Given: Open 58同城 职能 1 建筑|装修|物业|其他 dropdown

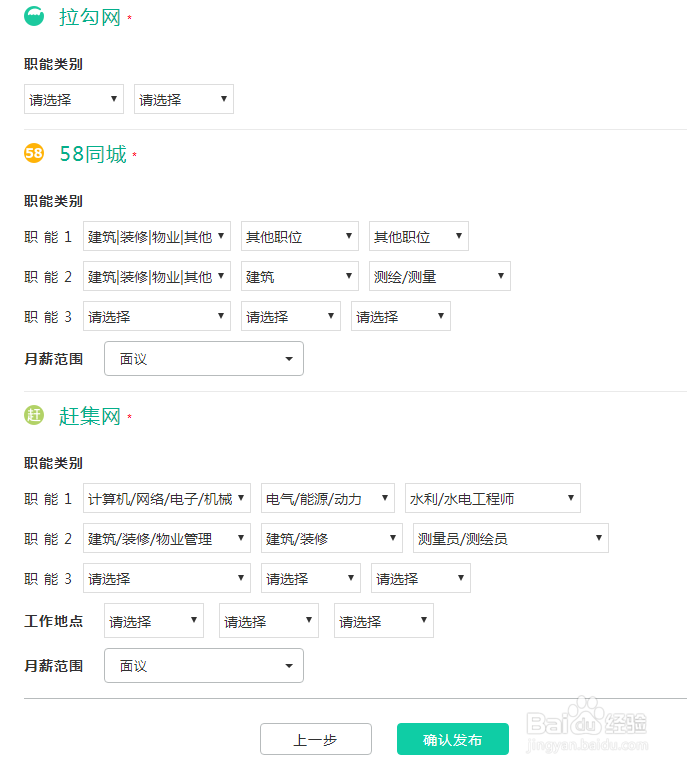Looking at the screenshot, I should [157, 237].
